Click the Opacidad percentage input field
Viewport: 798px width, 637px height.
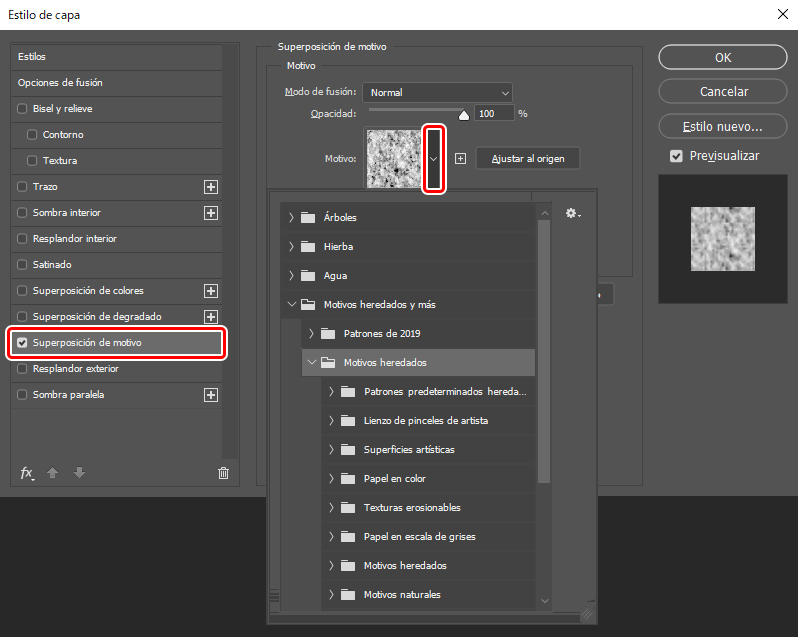pos(493,114)
